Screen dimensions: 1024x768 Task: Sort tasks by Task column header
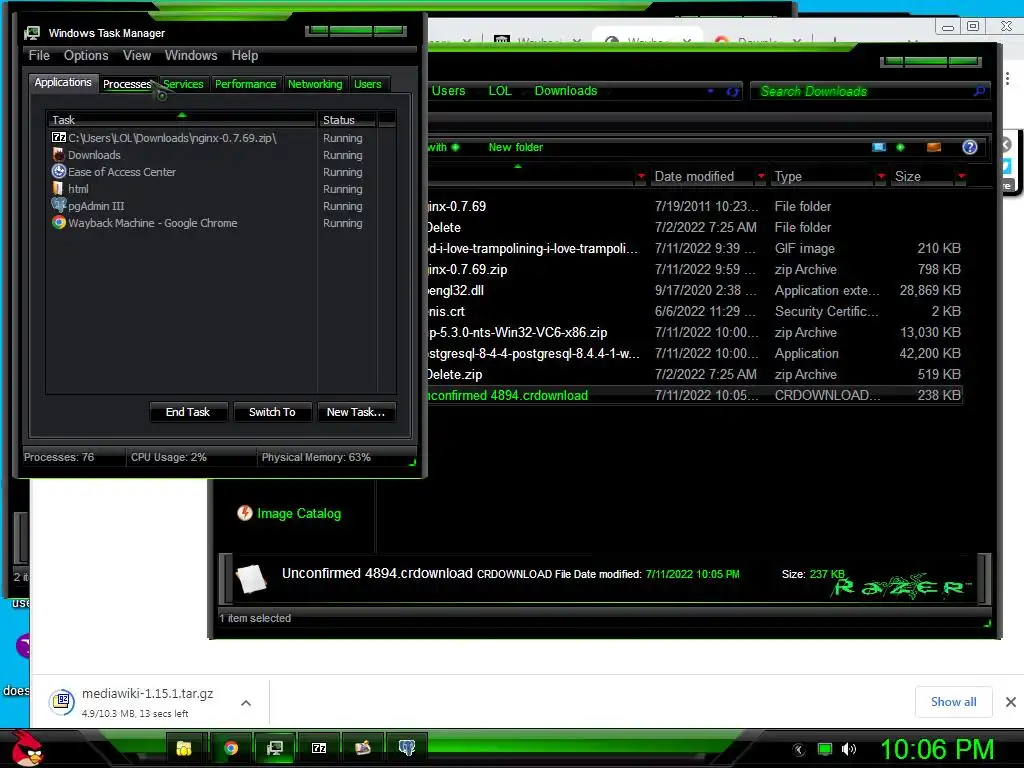pyautogui.click(x=182, y=120)
